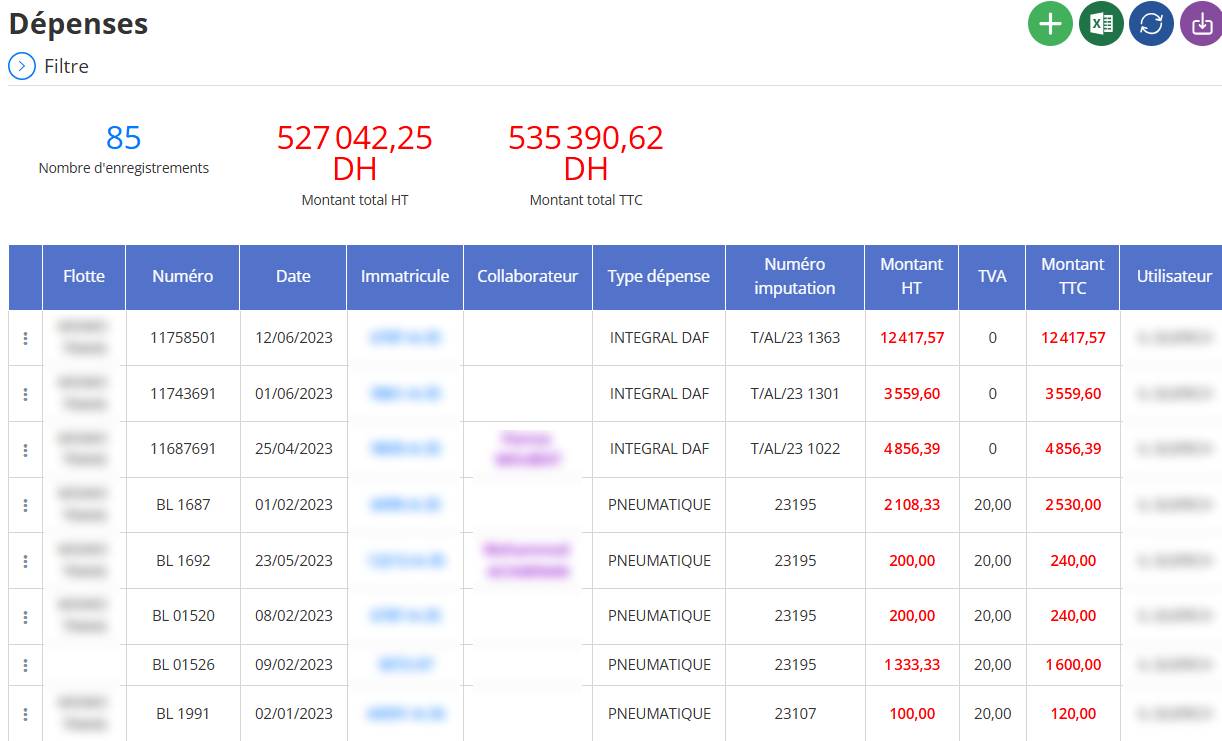Click imputation number 23107
Screen dimensions: 1222x741
(x=795, y=714)
